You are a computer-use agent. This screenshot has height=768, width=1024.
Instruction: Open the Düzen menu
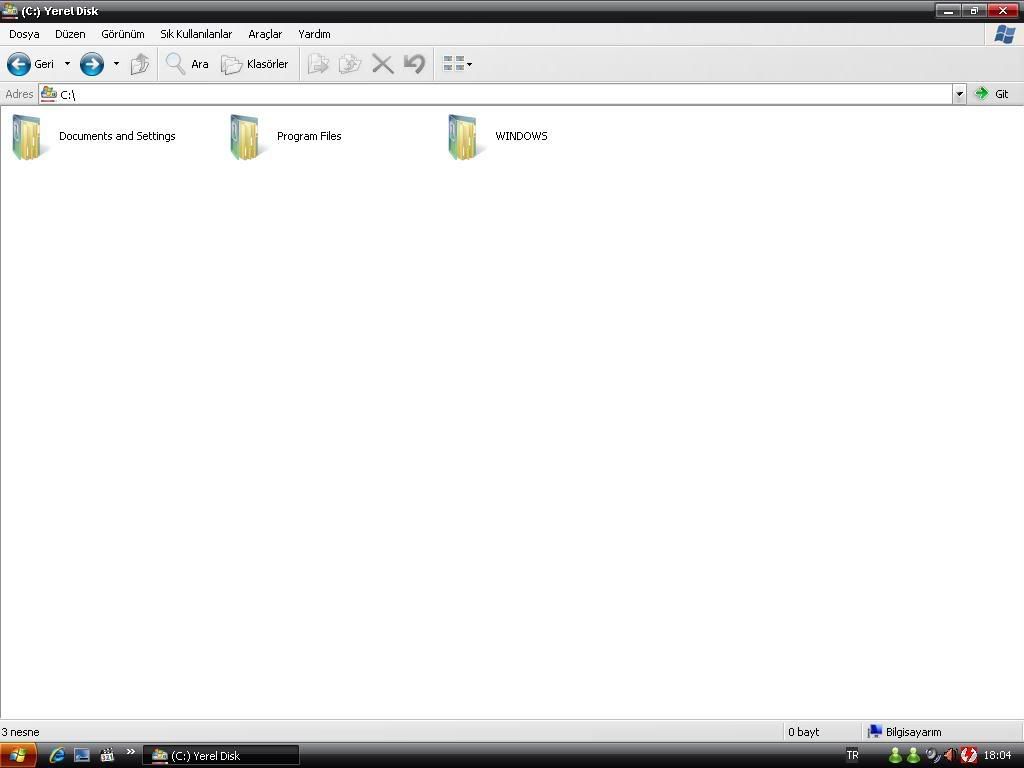pyautogui.click(x=70, y=34)
